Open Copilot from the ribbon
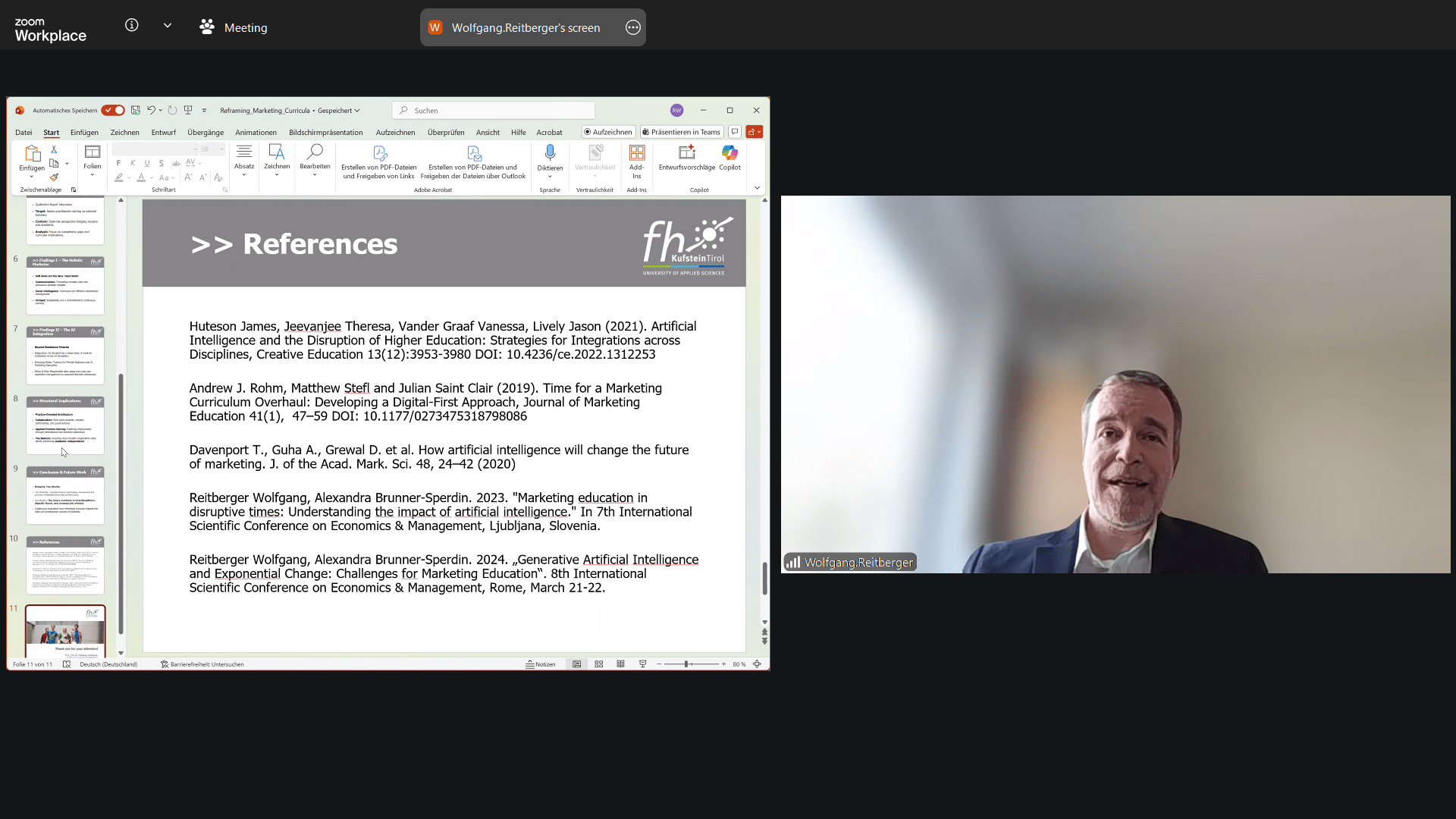The width and height of the screenshot is (1456, 819). 730,154
